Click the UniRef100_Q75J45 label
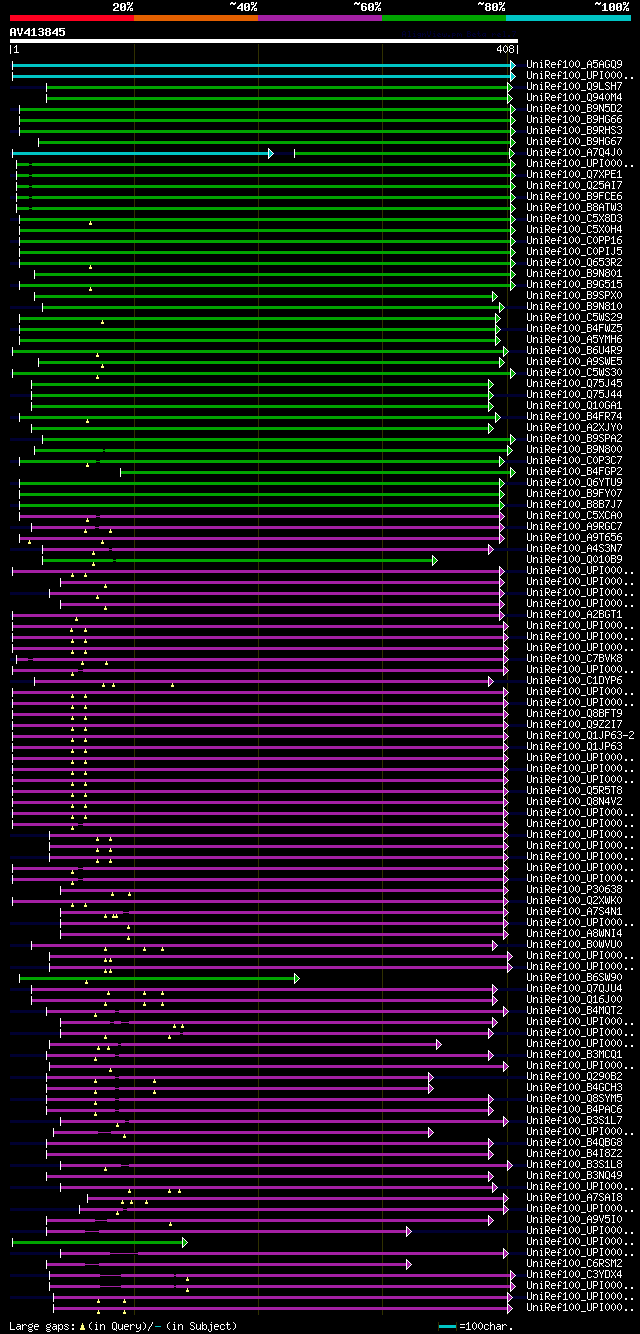640x1334 pixels. [574, 383]
